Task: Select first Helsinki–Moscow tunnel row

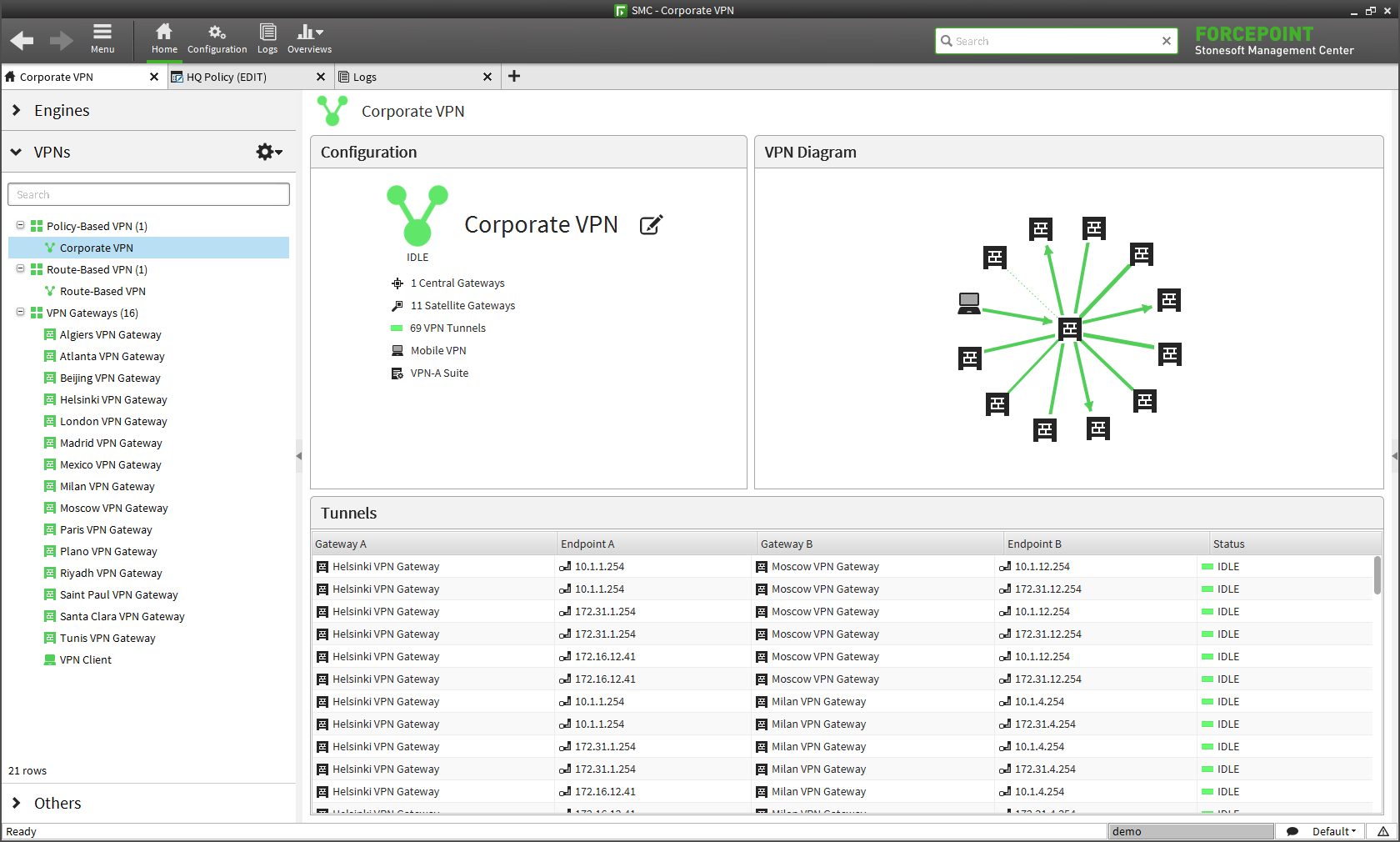Action: pyautogui.click(x=842, y=566)
